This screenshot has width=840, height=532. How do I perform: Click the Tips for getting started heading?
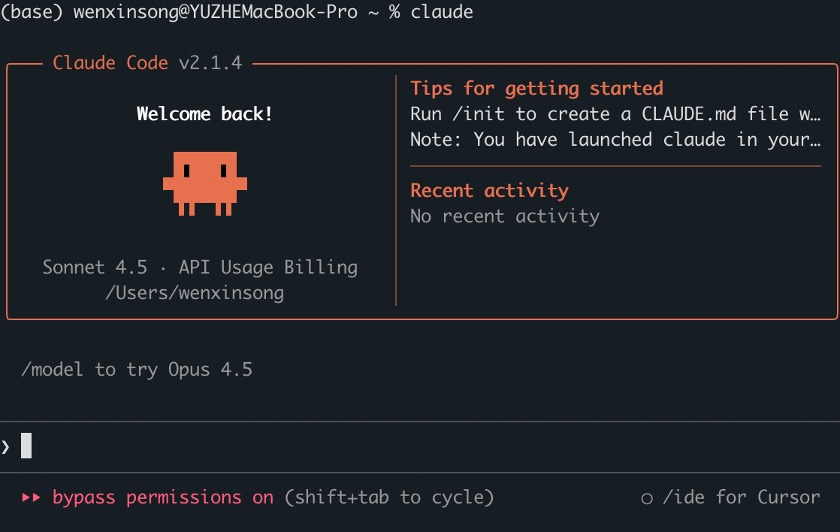536,88
